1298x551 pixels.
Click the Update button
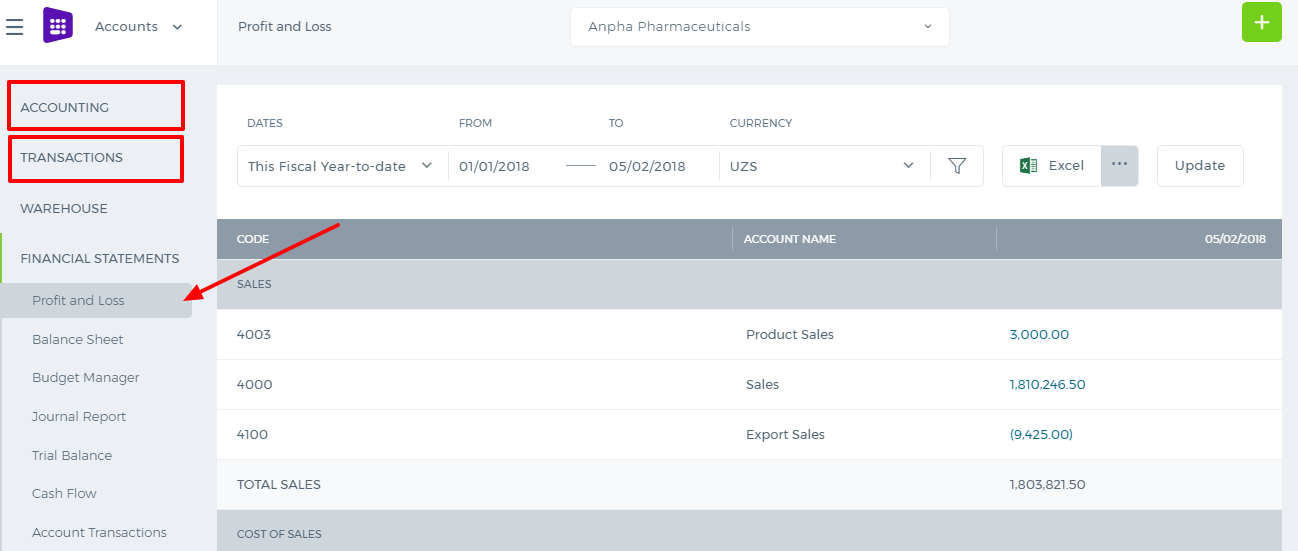pyautogui.click(x=1200, y=166)
